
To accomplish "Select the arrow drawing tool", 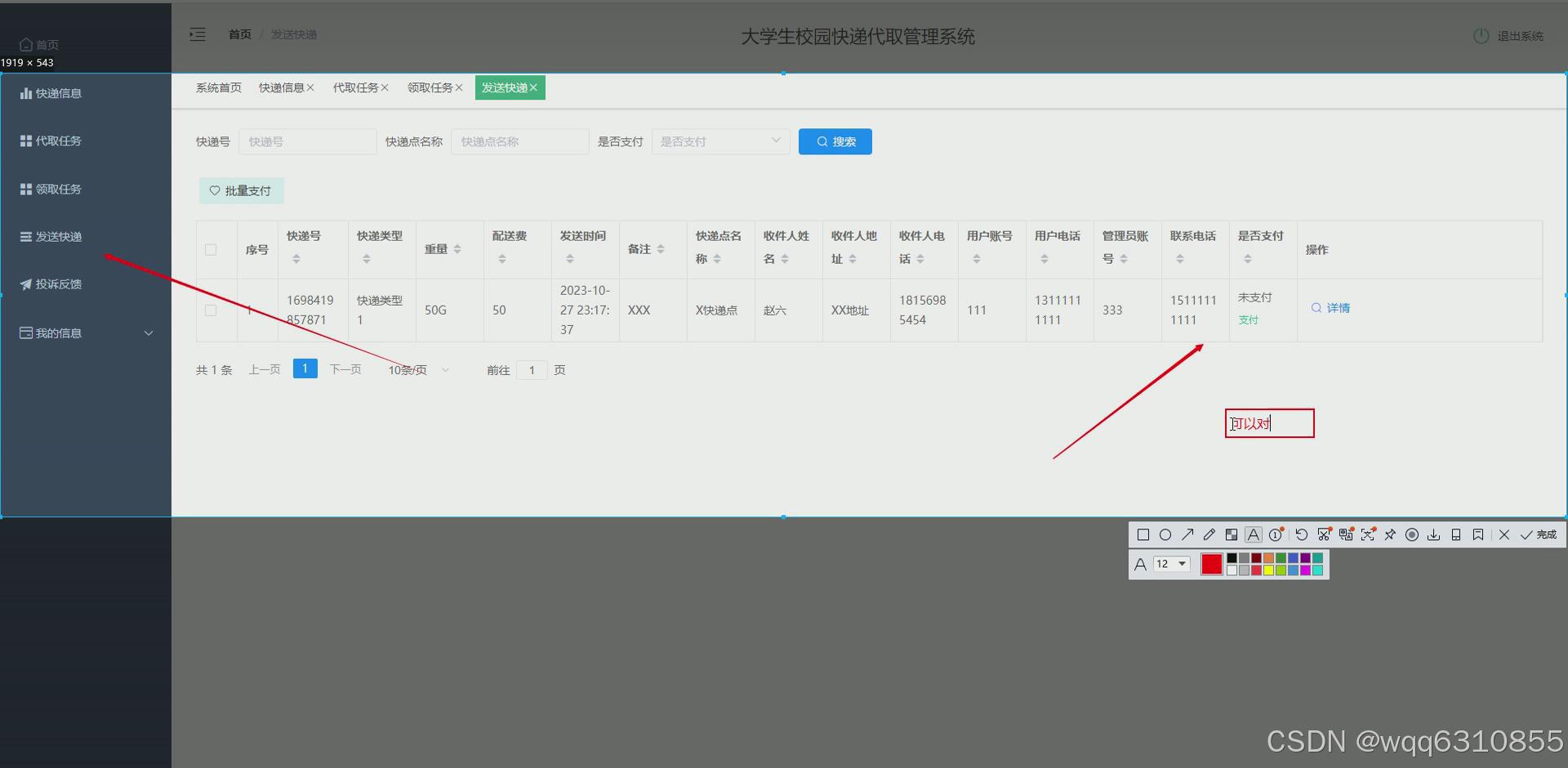I will [x=1188, y=534].
